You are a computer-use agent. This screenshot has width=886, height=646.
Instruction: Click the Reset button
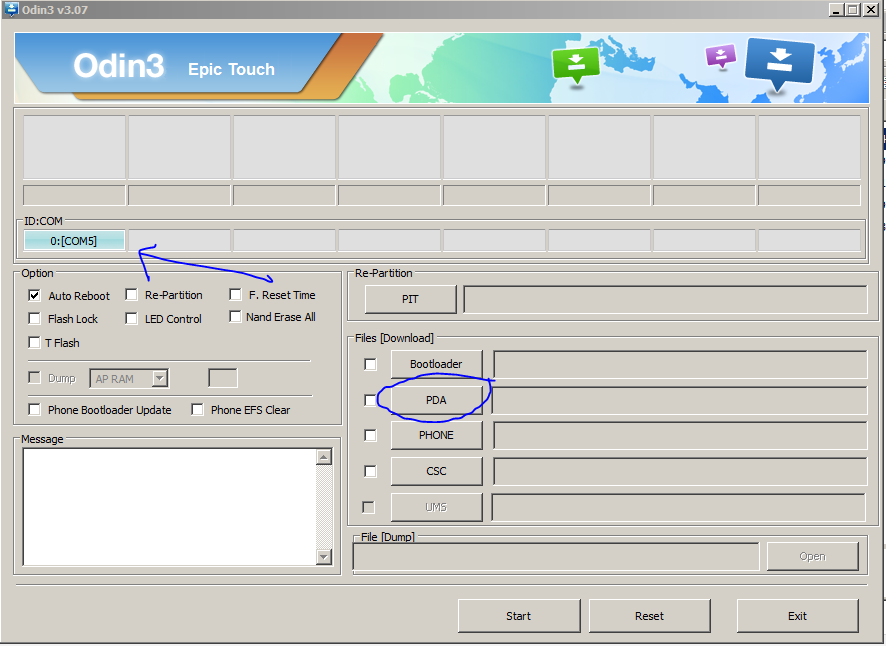pos(649,616)
